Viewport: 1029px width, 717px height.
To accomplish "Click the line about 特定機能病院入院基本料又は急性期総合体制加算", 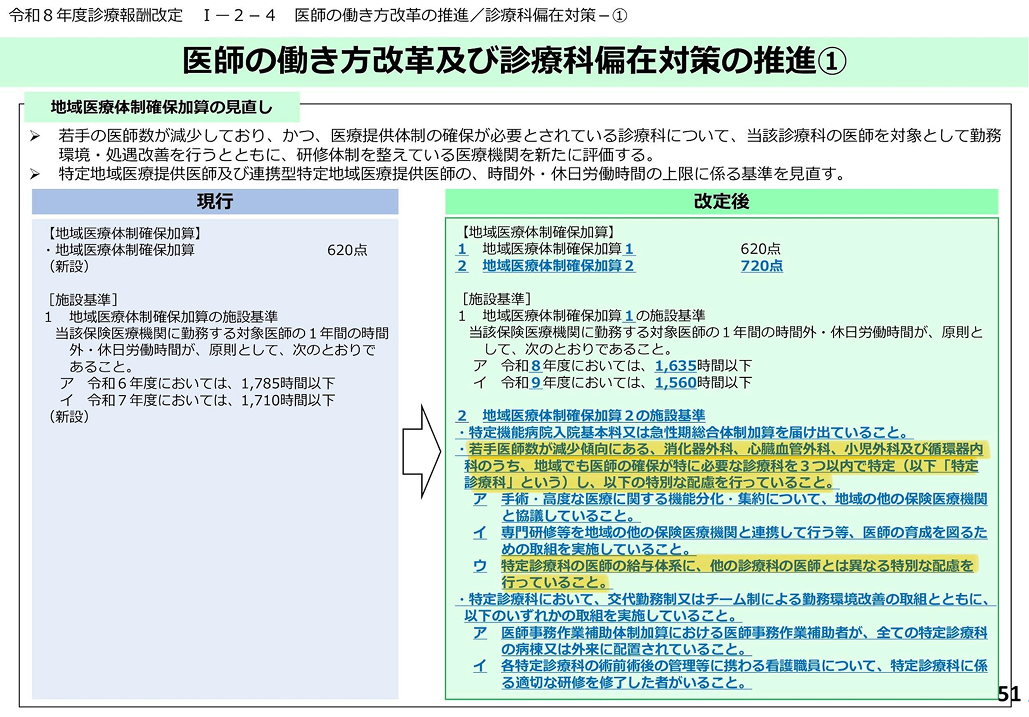I will click(x=684, y=432).
